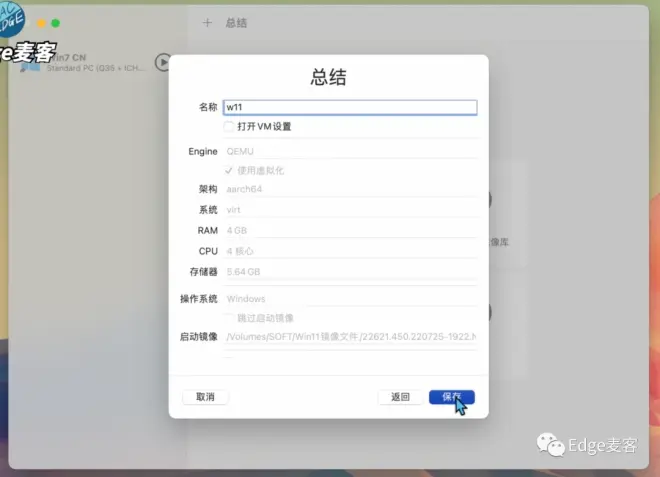The width and height of the screenshot is (660, 477).
Task: Toggle the 跳过启动镜像 checkbox
Action: [229, 318]
